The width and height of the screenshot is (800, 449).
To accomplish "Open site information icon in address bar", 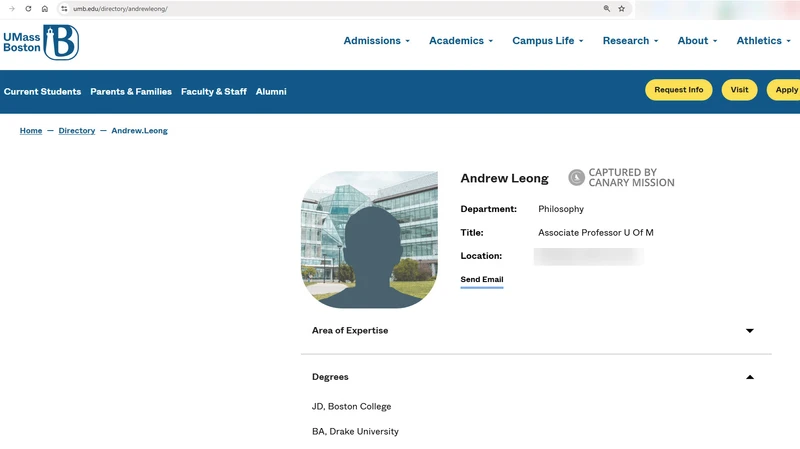I will click(x=64, y=9).
